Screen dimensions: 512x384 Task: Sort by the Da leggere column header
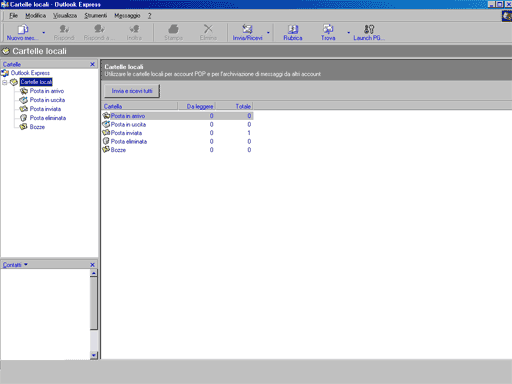pos(196,106)
